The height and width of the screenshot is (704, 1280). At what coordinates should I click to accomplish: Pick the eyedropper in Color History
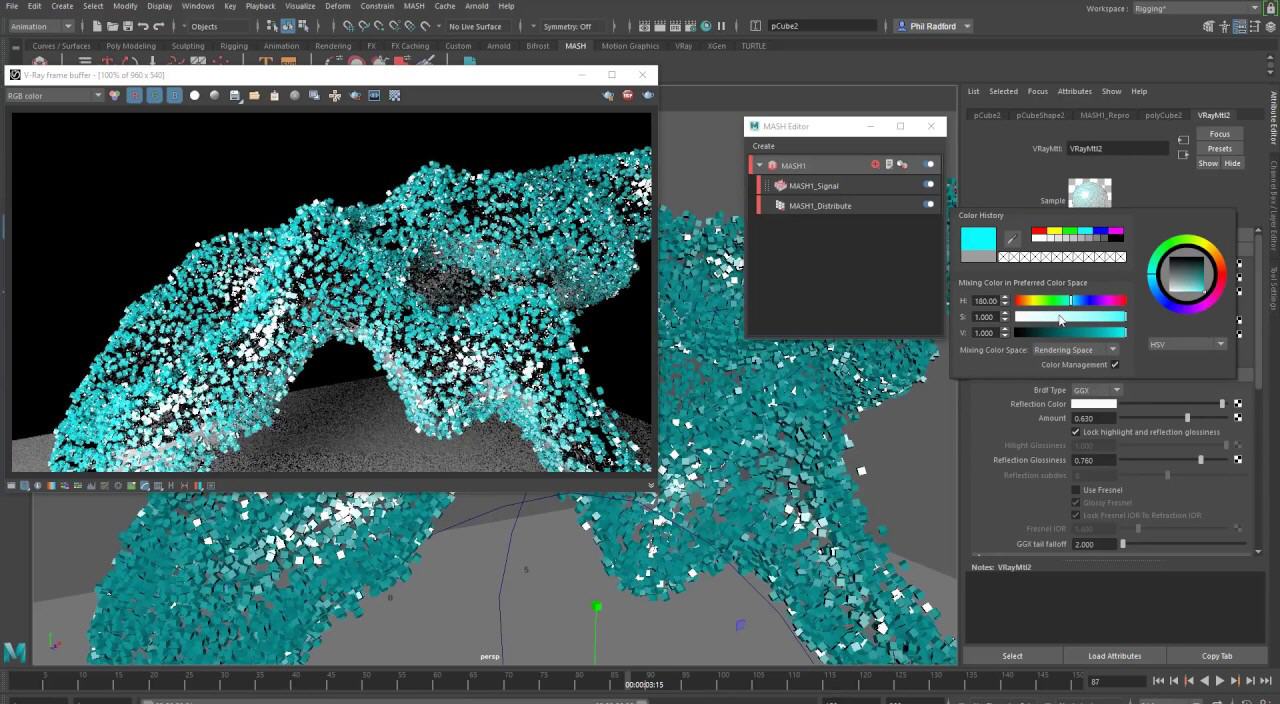point(1012,239)
